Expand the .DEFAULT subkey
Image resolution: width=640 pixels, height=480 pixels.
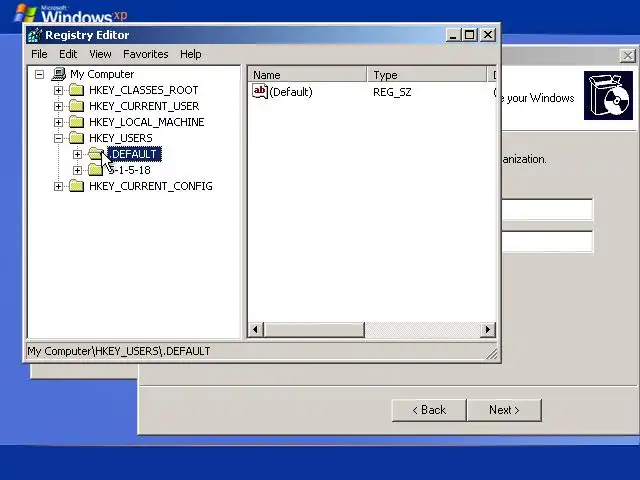(x=77, y=154)
